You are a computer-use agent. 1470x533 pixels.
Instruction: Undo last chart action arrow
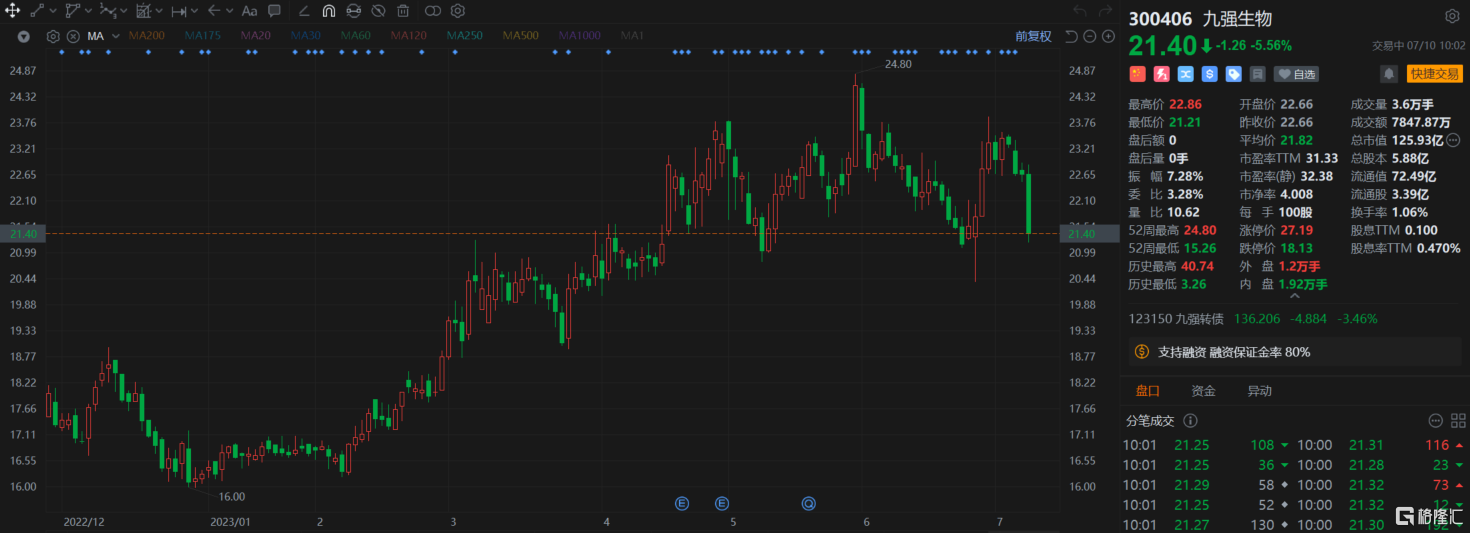coord(1079,11)
